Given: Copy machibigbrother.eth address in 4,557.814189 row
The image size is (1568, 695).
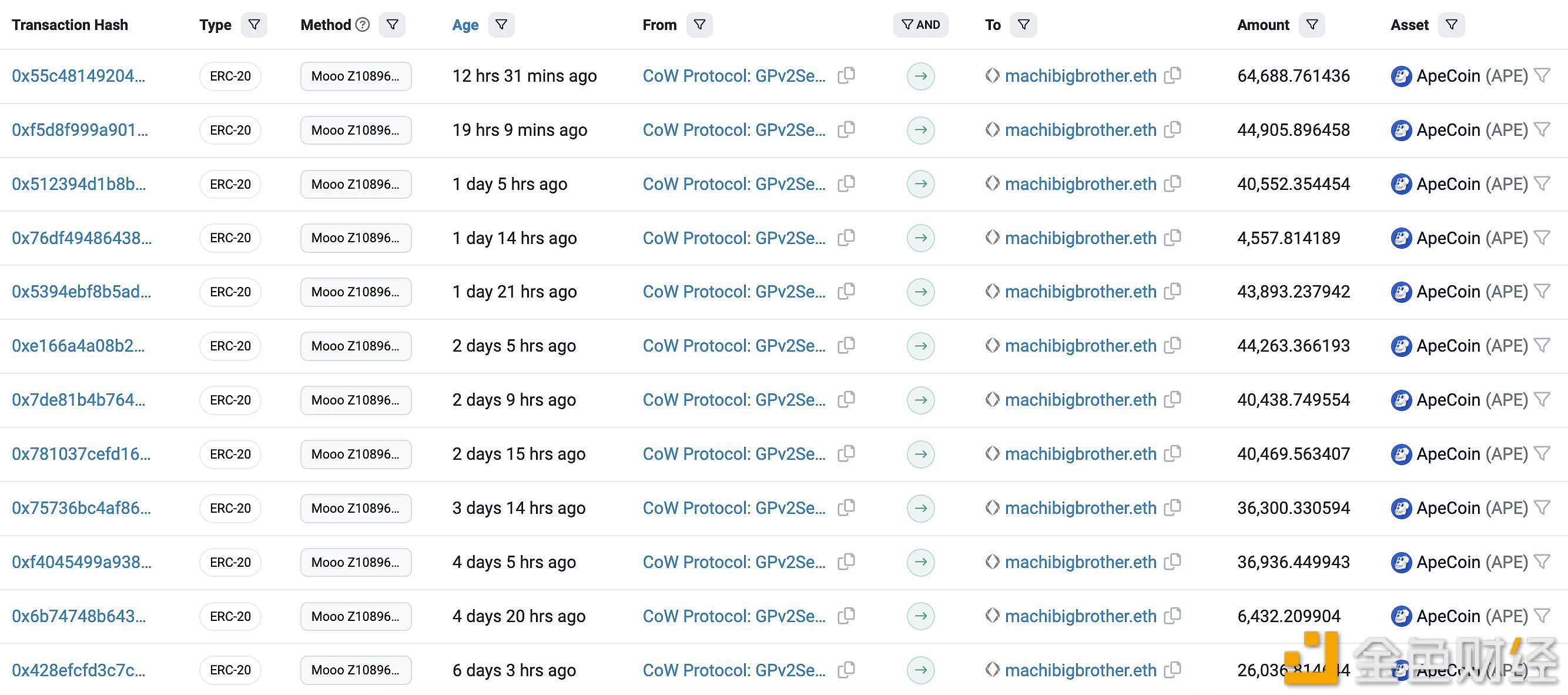Looking at the screenshot, I should pyautogui.click(x=1172, y=238).
